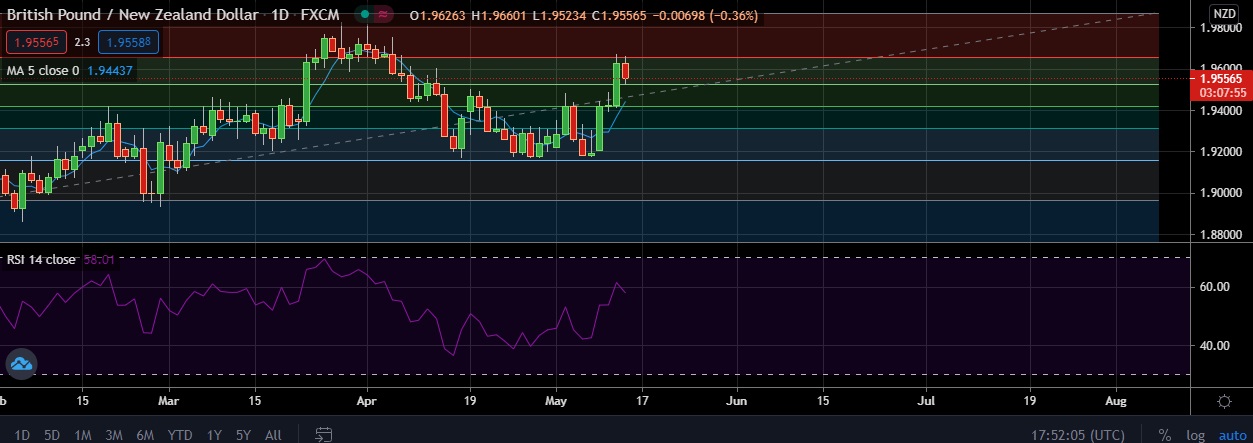
Task: Click the 1.98000 price axis label
Action: pos(1219,28)
